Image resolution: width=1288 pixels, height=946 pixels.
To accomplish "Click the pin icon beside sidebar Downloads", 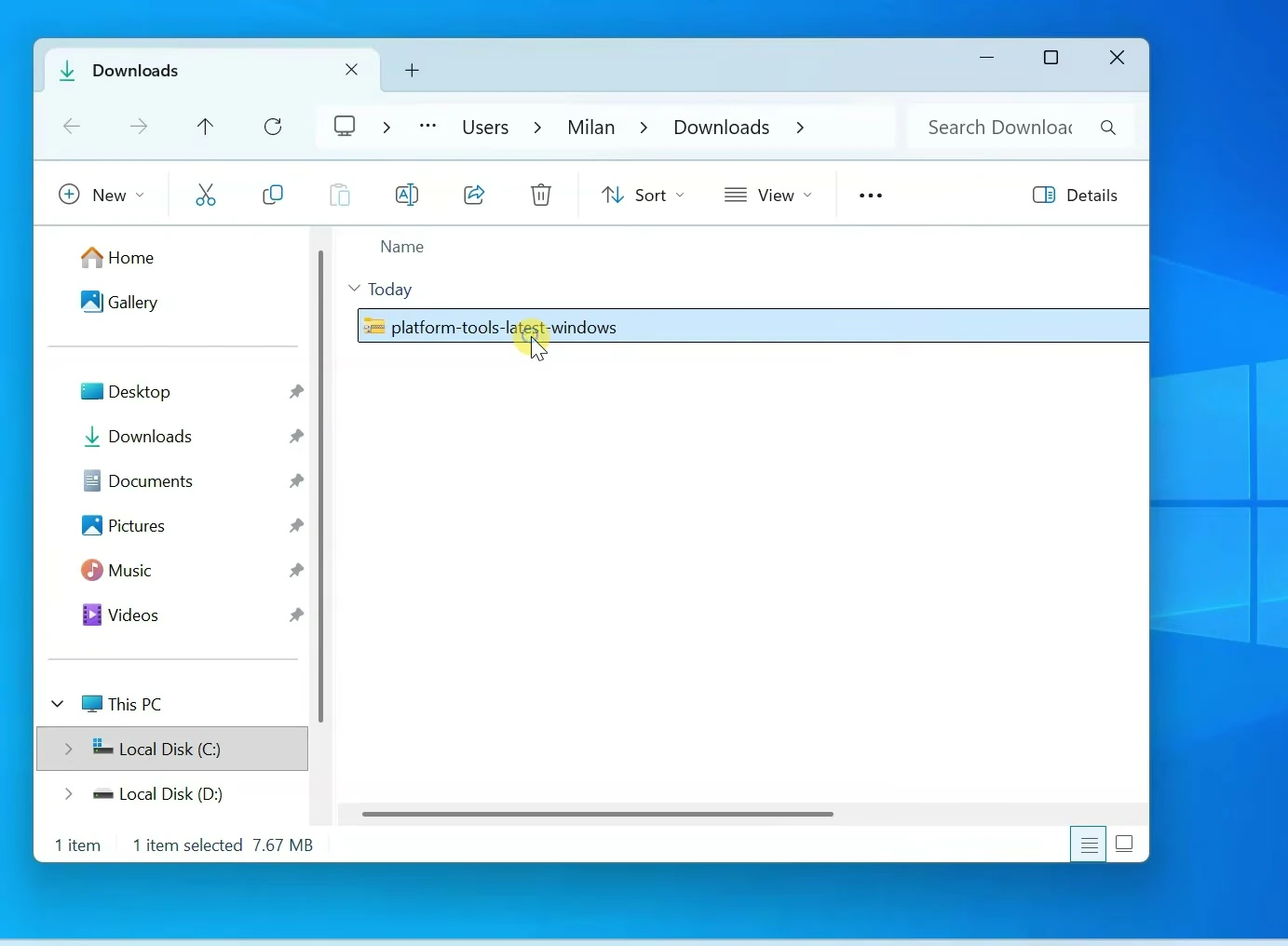I will (296, 437).
